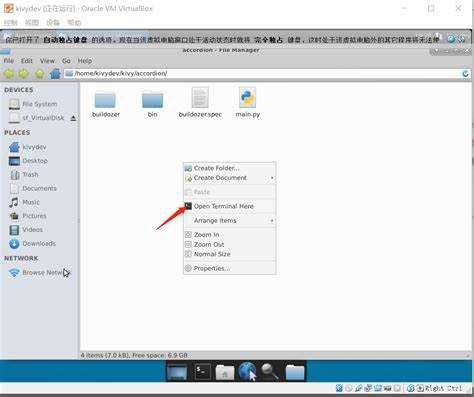
Task: Select the main.py Python file
Action: click(248, 103)
